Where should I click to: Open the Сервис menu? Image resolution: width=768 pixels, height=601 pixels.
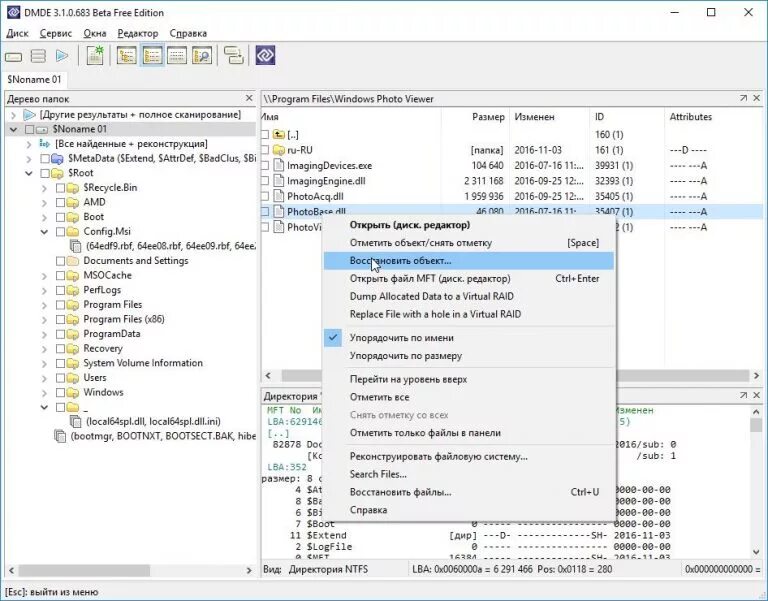coord(56,33)
